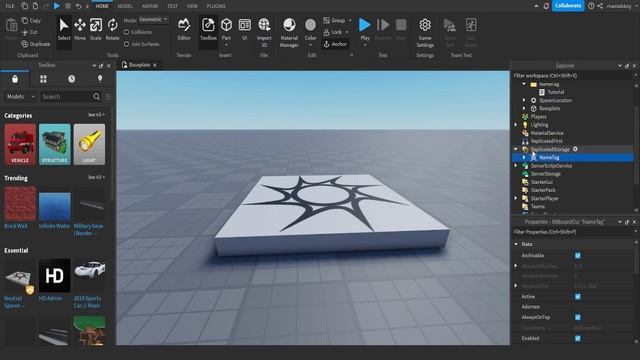640x360 pixels.
Task: Enable the Join Surfaces checkbox
Action: [x=127, y=44]
